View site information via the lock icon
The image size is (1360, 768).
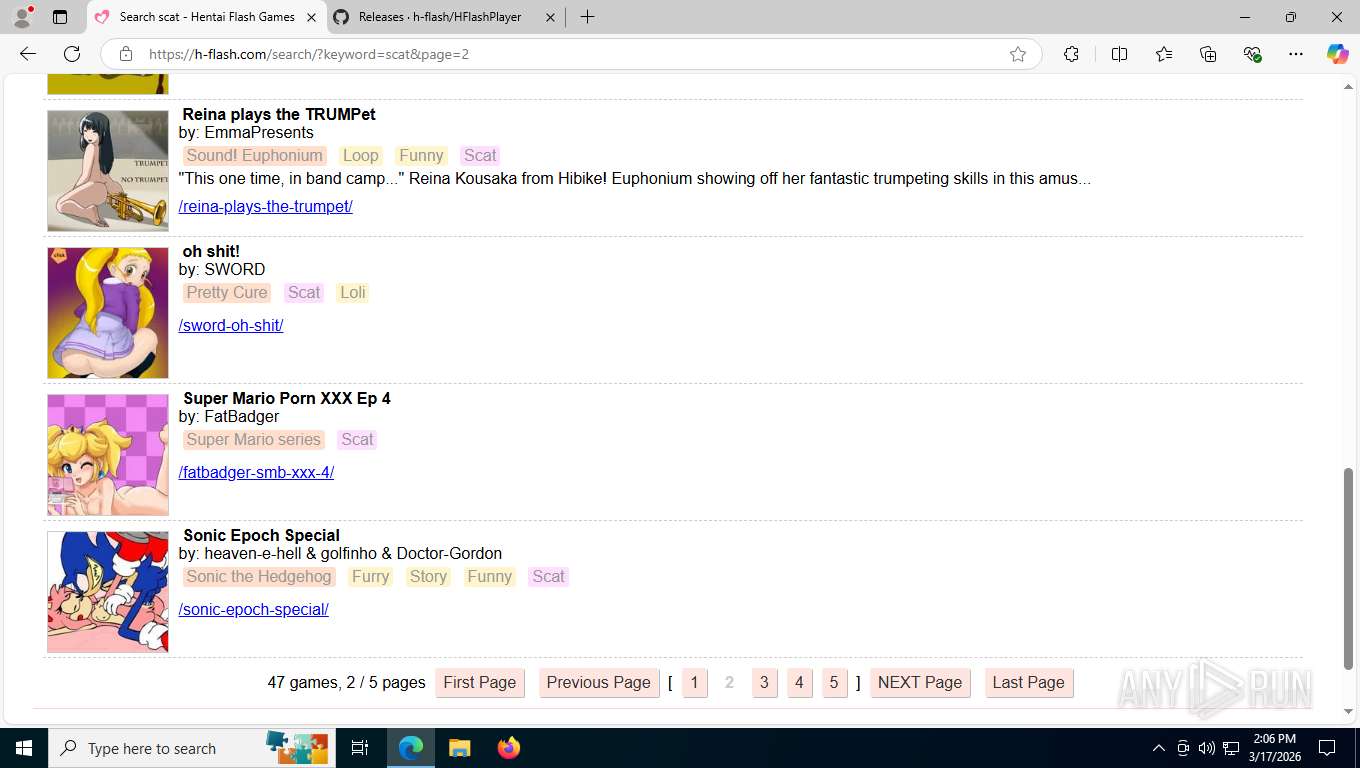126,54
